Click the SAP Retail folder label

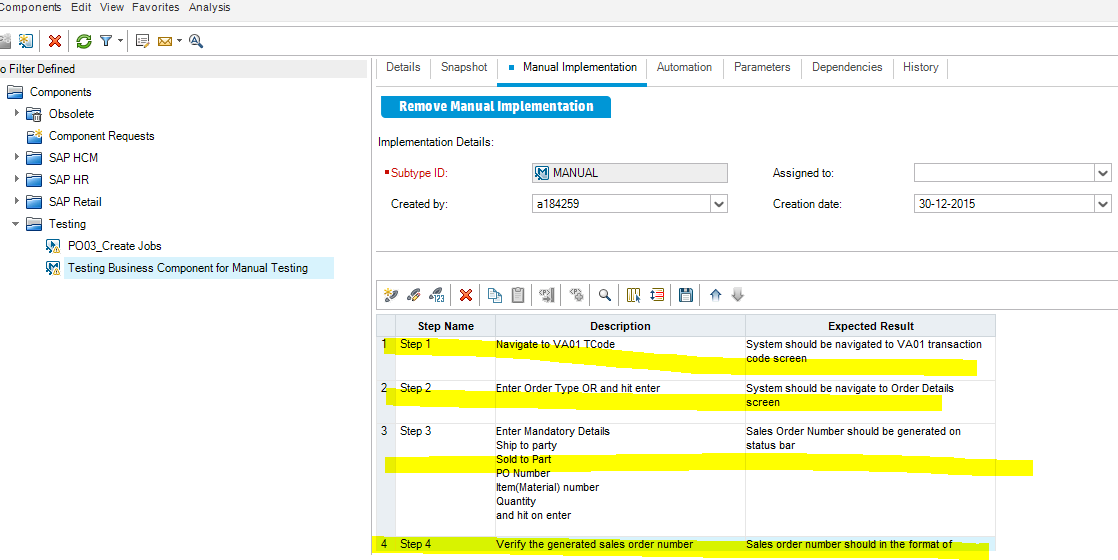point(75,202)
